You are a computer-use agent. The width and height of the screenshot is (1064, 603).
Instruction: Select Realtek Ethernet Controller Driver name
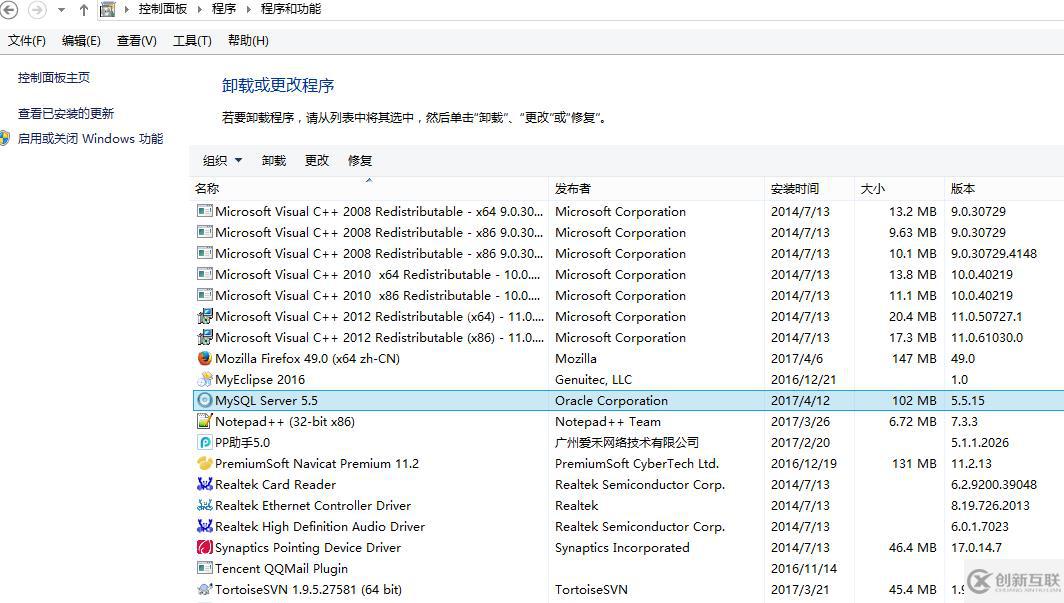tap(313, 505)
